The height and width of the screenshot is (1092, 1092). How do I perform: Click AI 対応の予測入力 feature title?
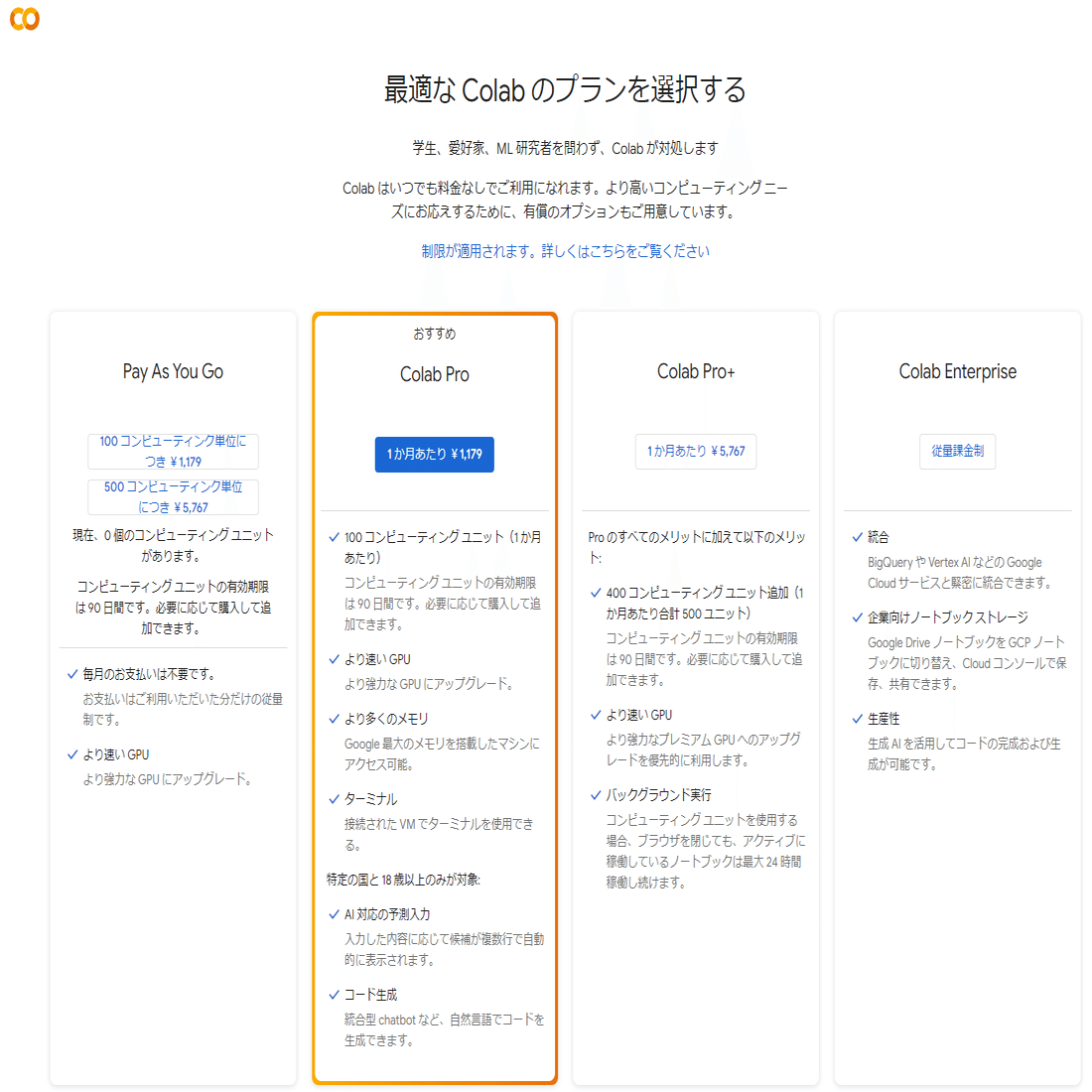pyautogui.click(x=387, y=914)
